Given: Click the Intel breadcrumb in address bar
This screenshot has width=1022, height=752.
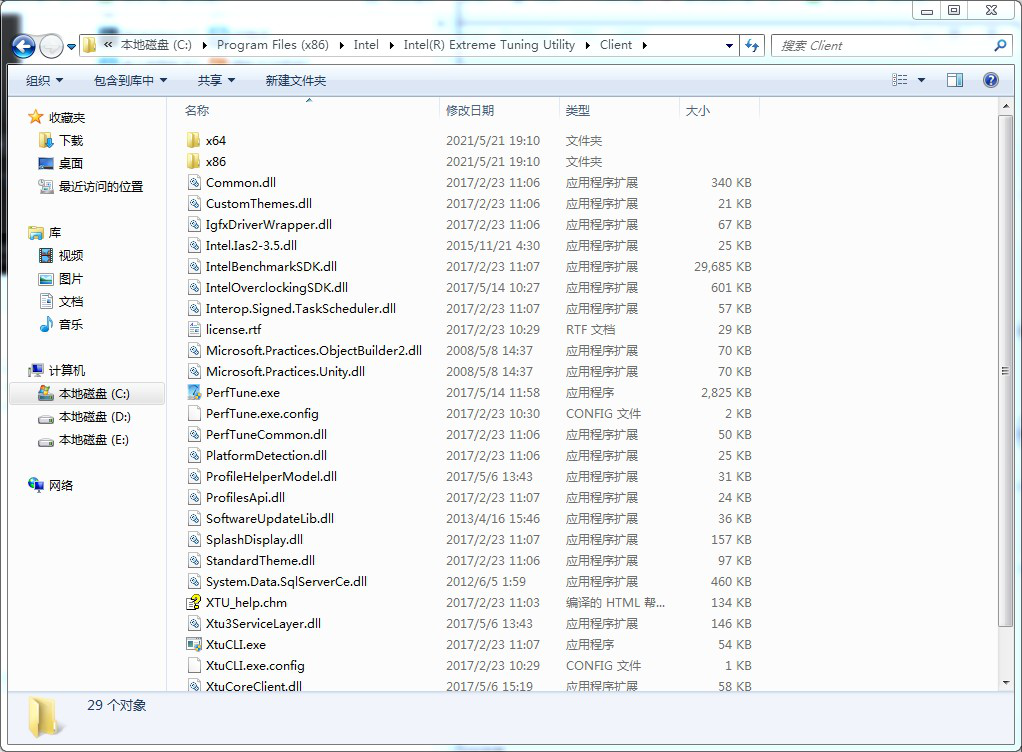Looking at the screenshot, I should click(366, 45).
